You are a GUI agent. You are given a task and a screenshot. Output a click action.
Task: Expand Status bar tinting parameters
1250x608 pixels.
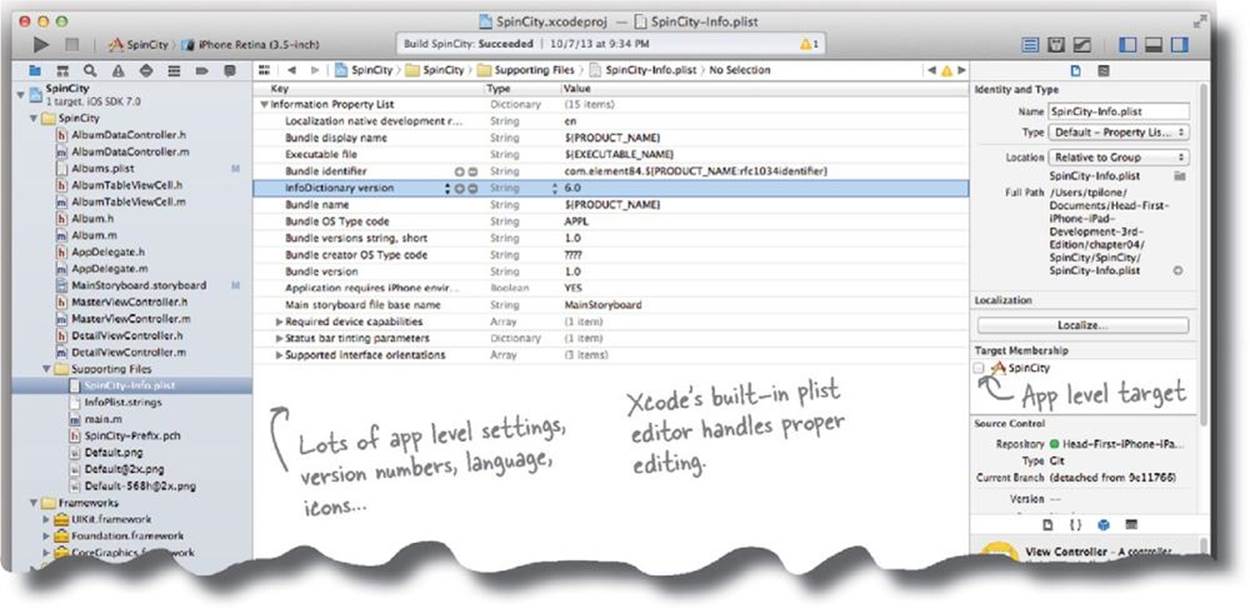pyautogui.click(x=280, y=339)
